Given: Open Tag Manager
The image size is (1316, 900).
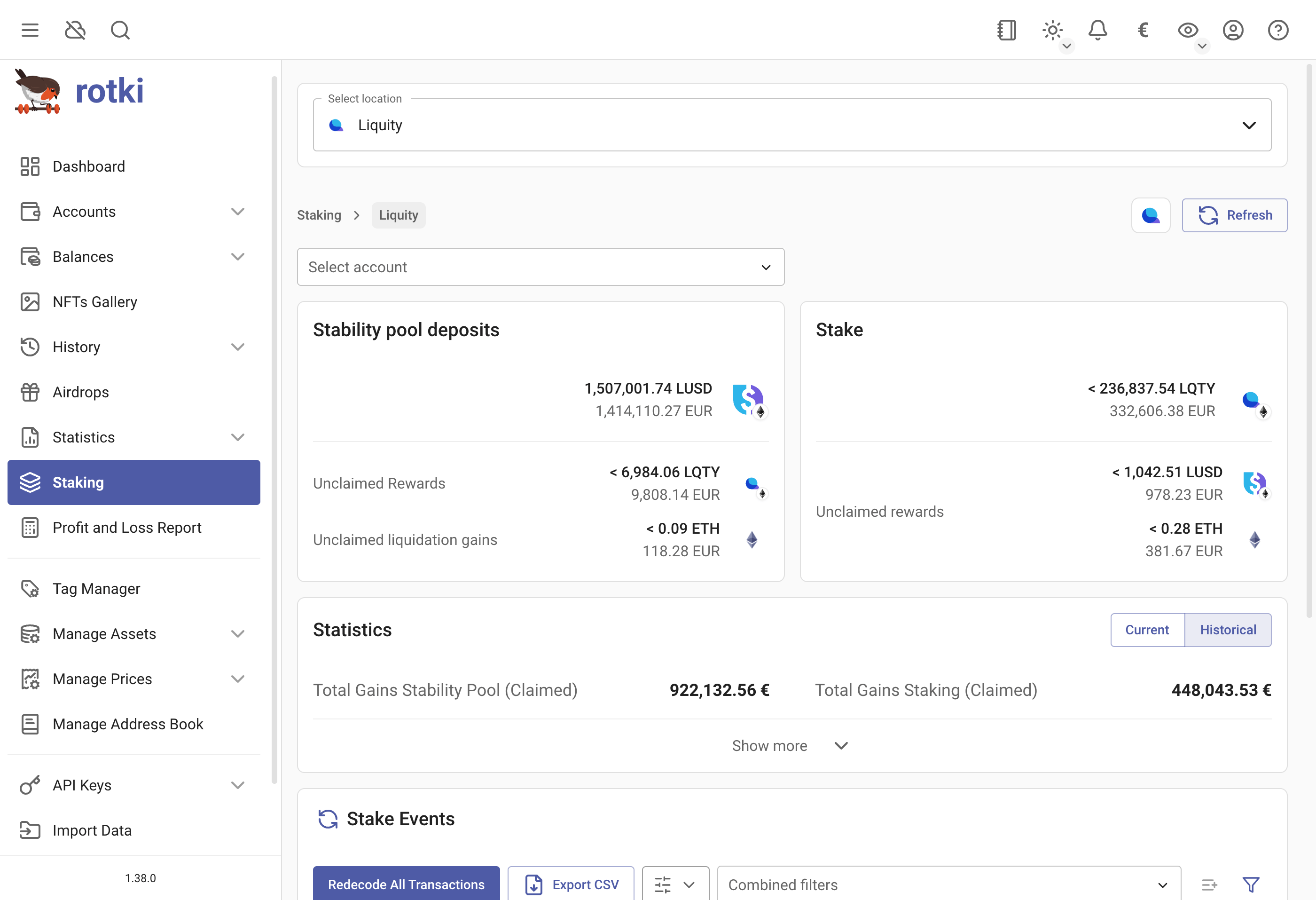Looking at the screenshot, I should click(133, 589).
